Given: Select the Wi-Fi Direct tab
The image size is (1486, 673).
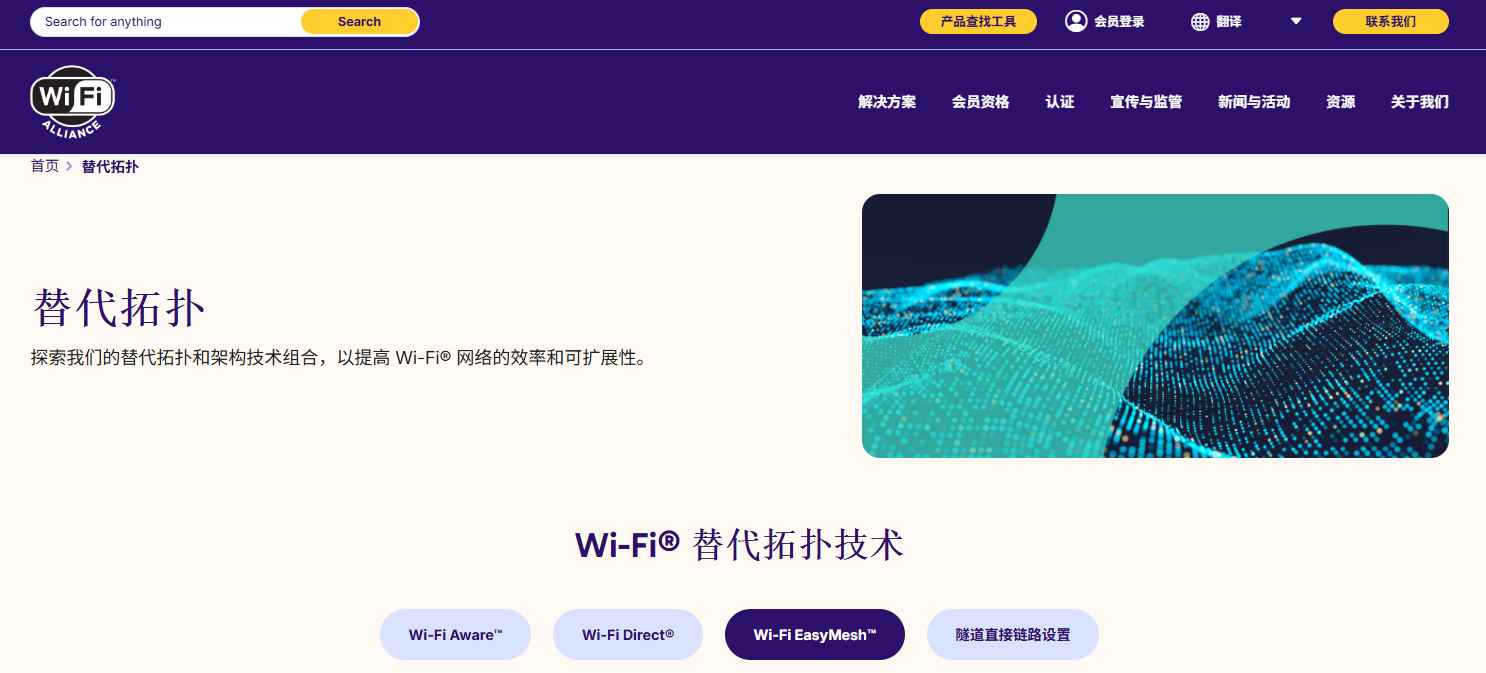Looking at the screenshot, I should coord(628,635).
